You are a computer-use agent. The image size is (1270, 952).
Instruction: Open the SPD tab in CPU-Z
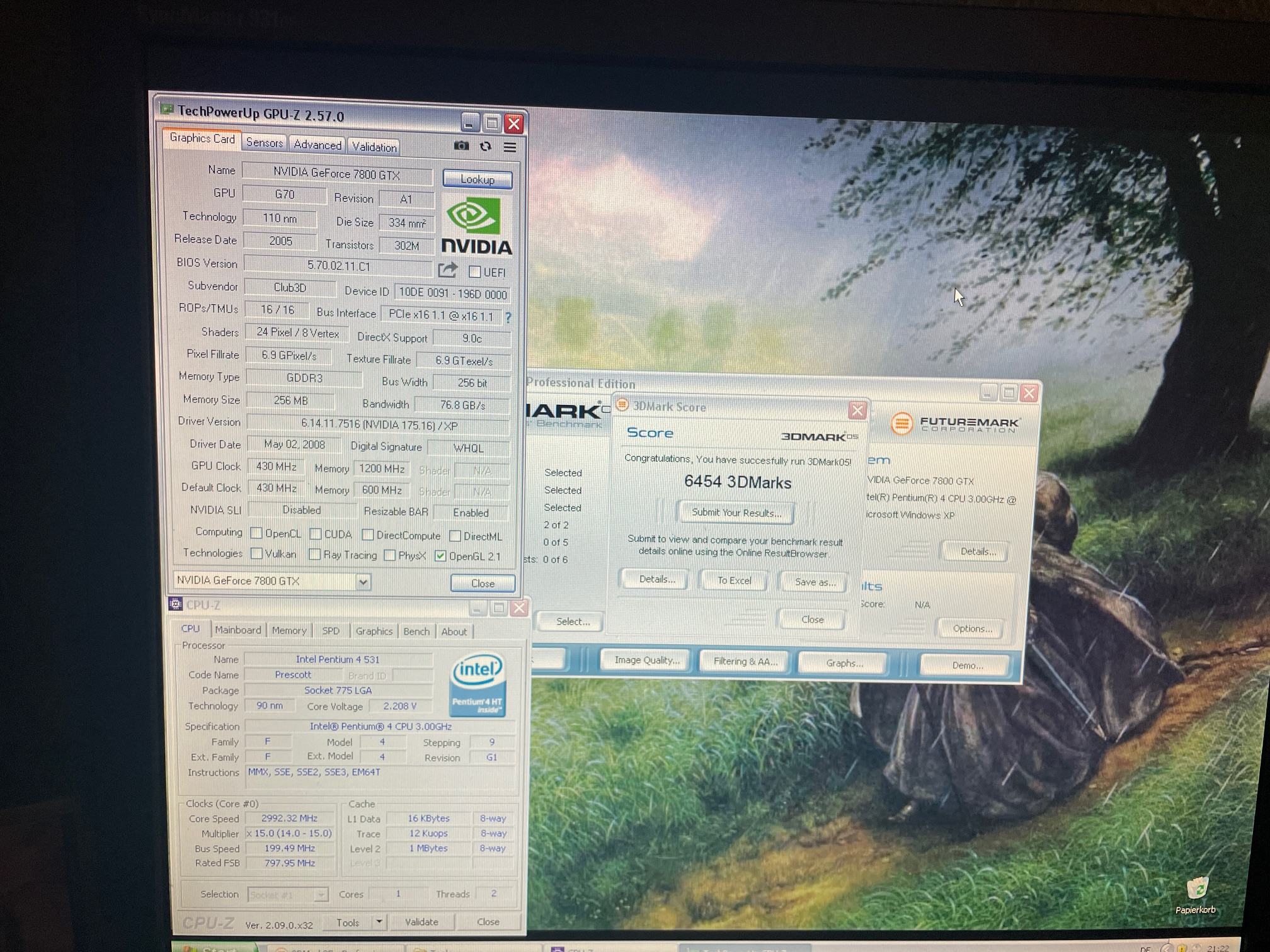click(x=331, y=631)
